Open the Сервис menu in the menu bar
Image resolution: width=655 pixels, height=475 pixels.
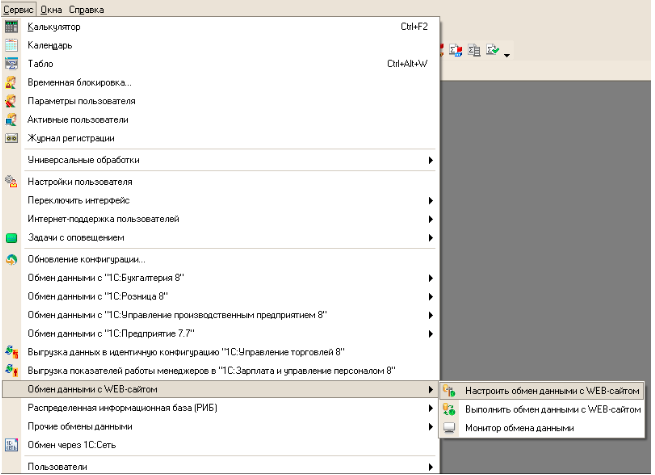coord(18,9)
